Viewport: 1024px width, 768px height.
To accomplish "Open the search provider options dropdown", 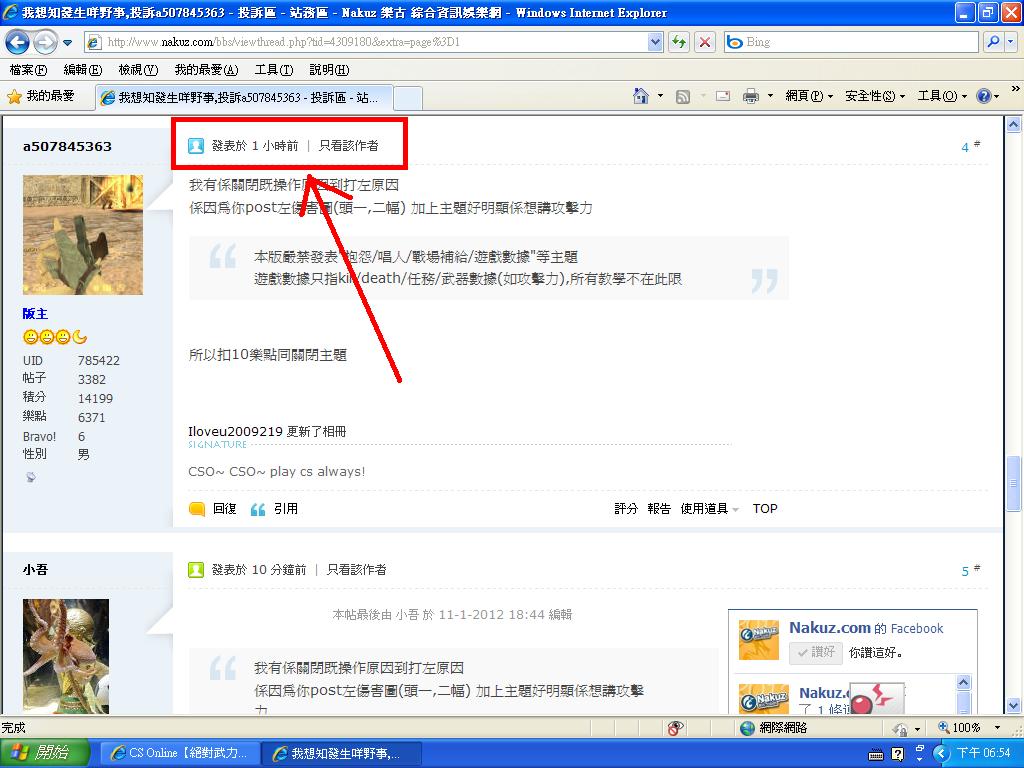I will [1010, 42].
